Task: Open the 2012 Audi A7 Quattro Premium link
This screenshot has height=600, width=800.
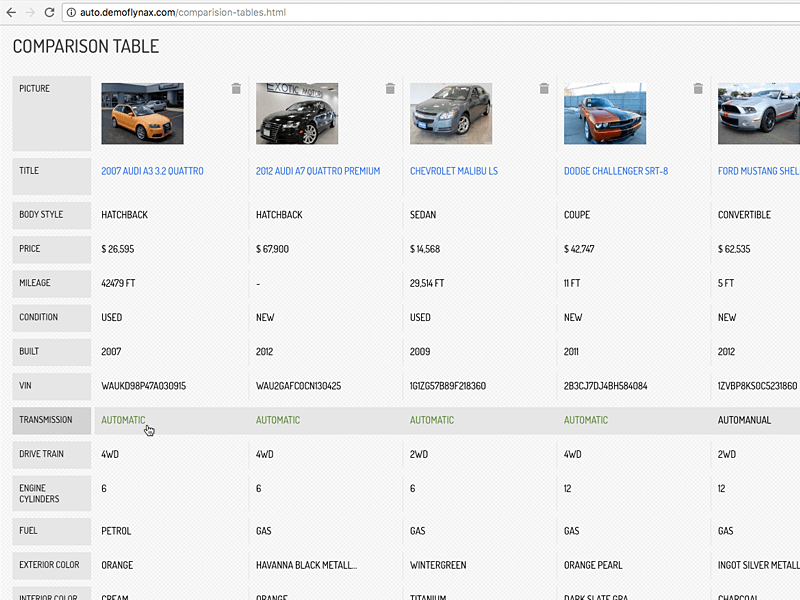Action: coord(318,171)
